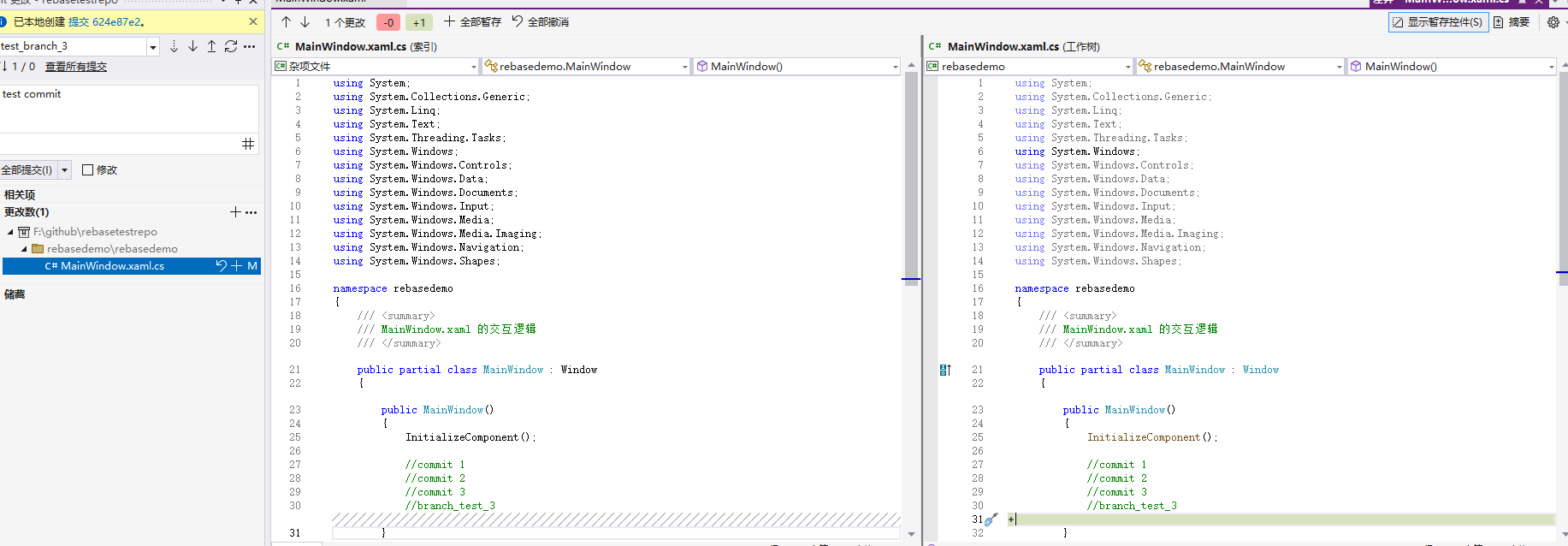Image resolution: width=1568 pixels, height=546 pixels.
Task: Commit all with 全部提交(I) button
Action: 27,169
